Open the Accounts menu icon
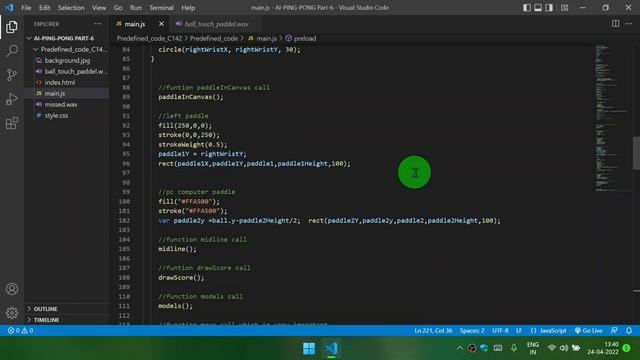The image size is (640, 360). click(x=12, y=289)
